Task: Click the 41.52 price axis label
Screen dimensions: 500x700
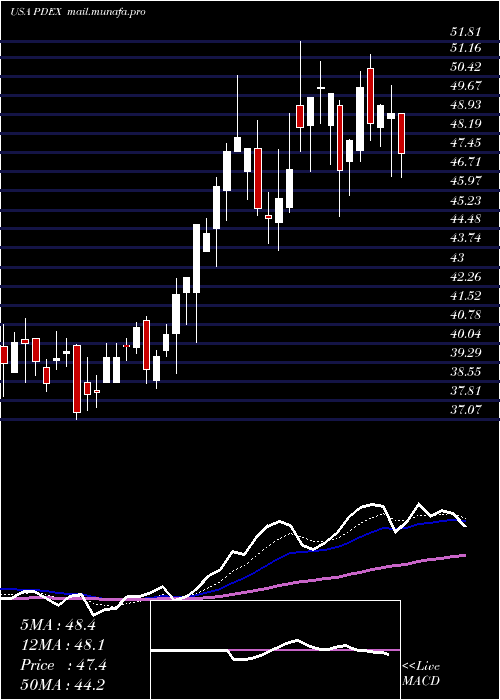Action: click(x=465, y=296)
